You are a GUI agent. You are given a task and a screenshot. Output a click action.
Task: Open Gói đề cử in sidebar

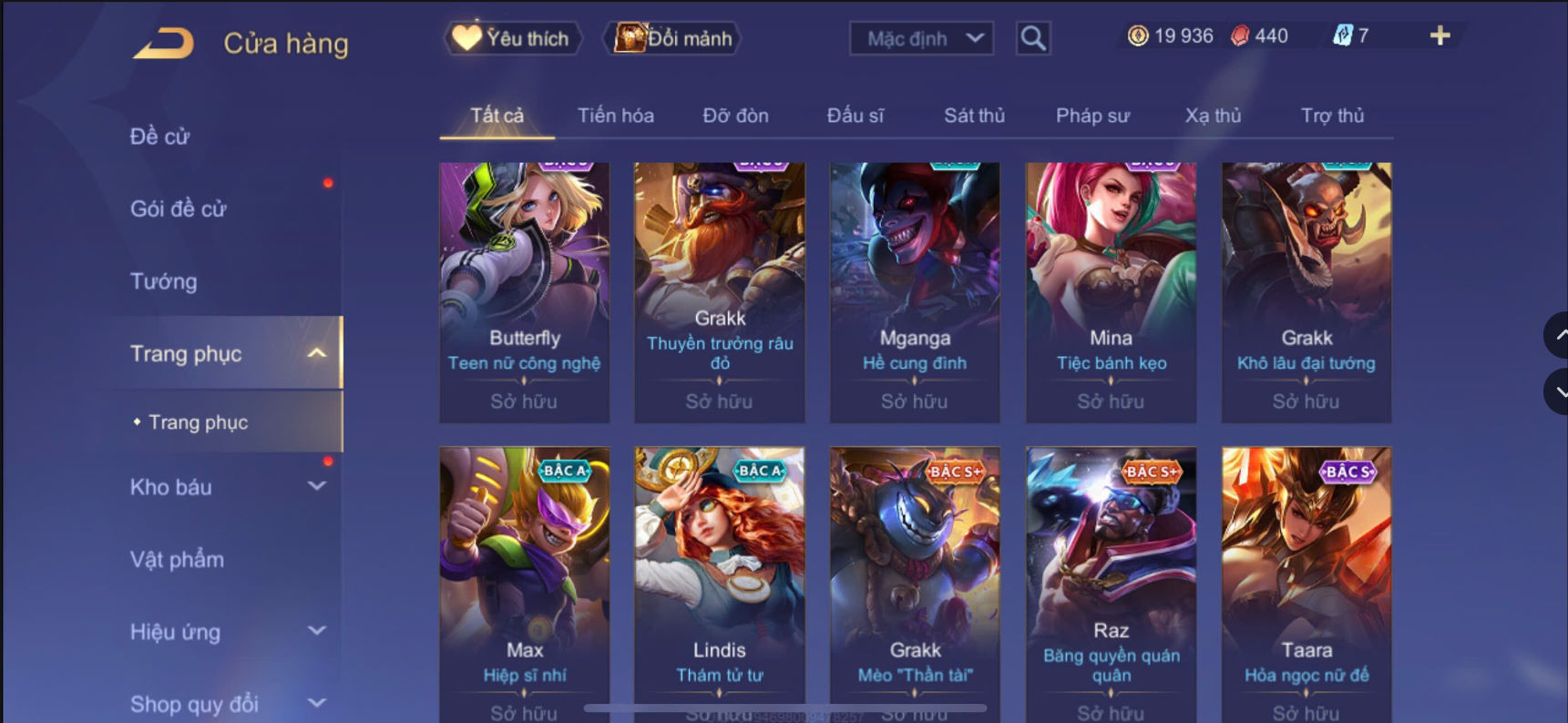[179, 209]
